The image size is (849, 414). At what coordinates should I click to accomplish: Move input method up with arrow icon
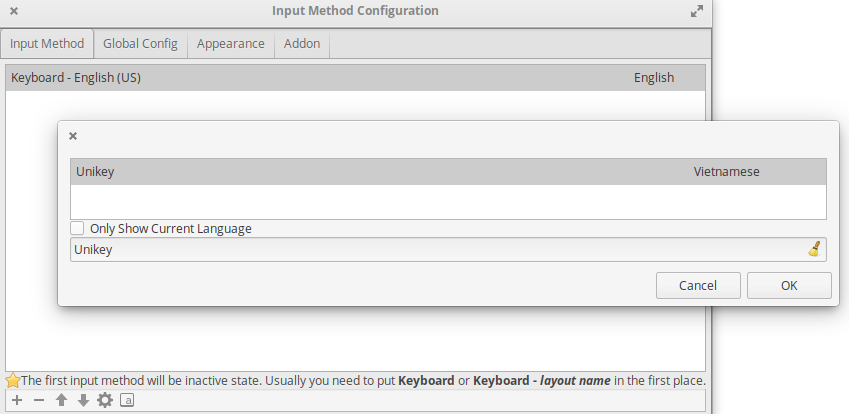click(x=61, y=400)
